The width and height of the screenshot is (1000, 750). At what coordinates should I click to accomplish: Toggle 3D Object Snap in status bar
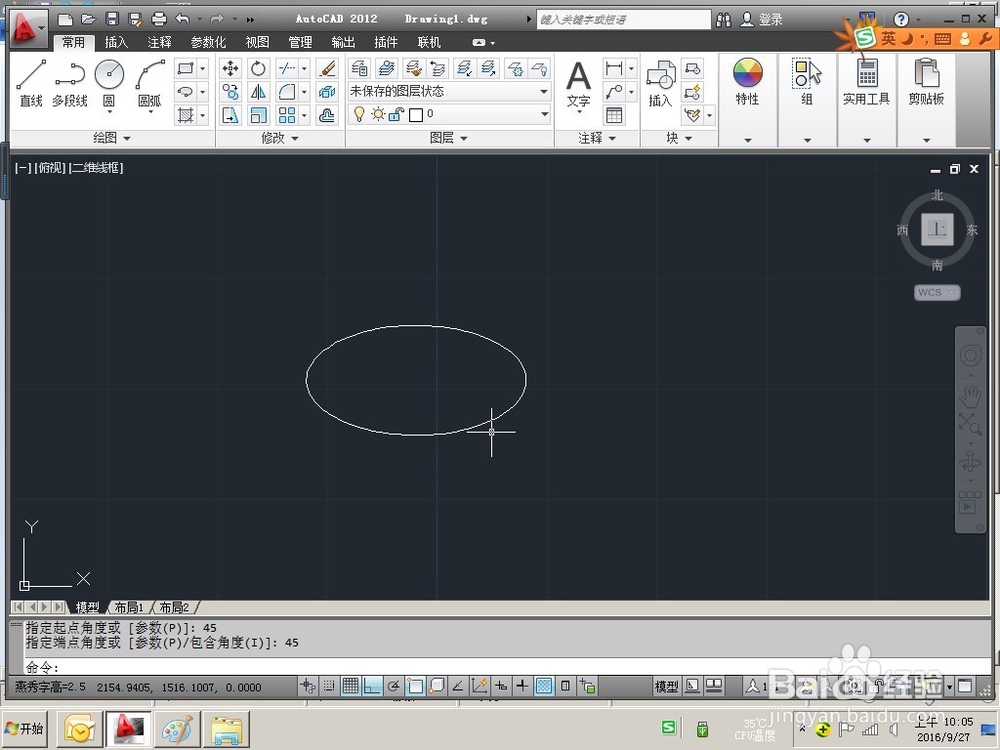coord(437,686)
